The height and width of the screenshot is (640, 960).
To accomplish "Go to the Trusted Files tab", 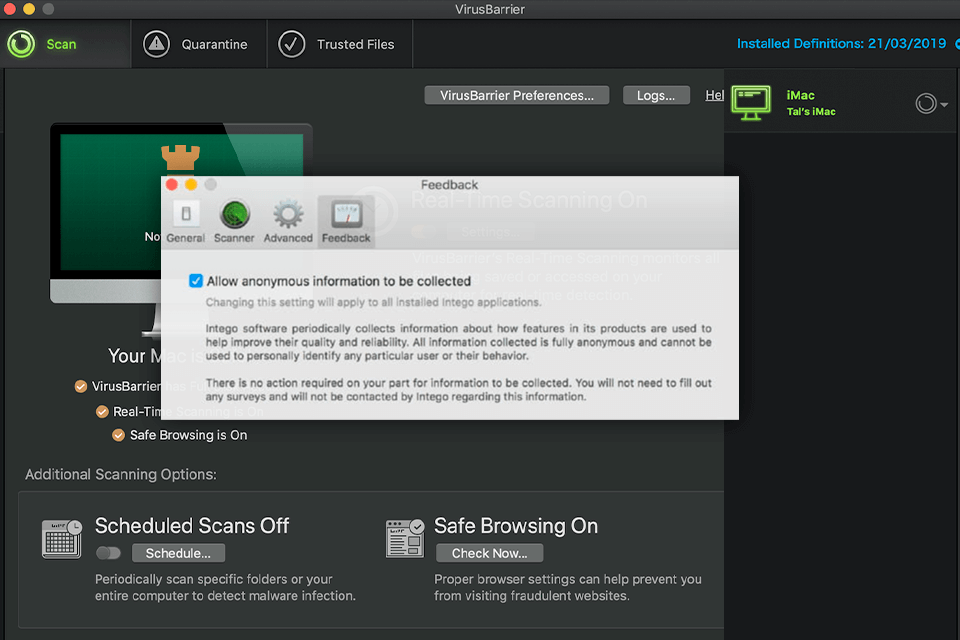I will click(x=336, y=44).
